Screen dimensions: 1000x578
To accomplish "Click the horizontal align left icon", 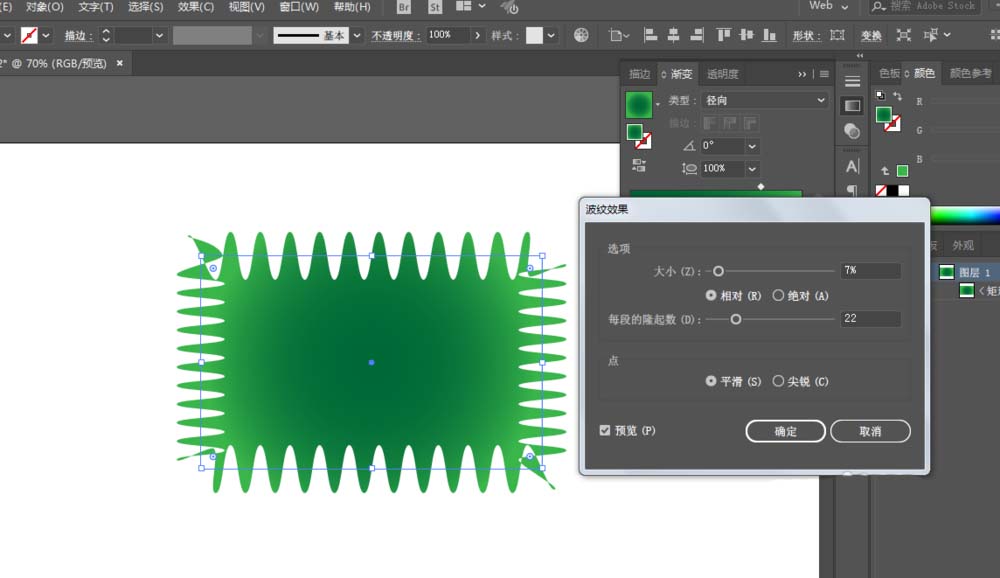I will [650, 35].
